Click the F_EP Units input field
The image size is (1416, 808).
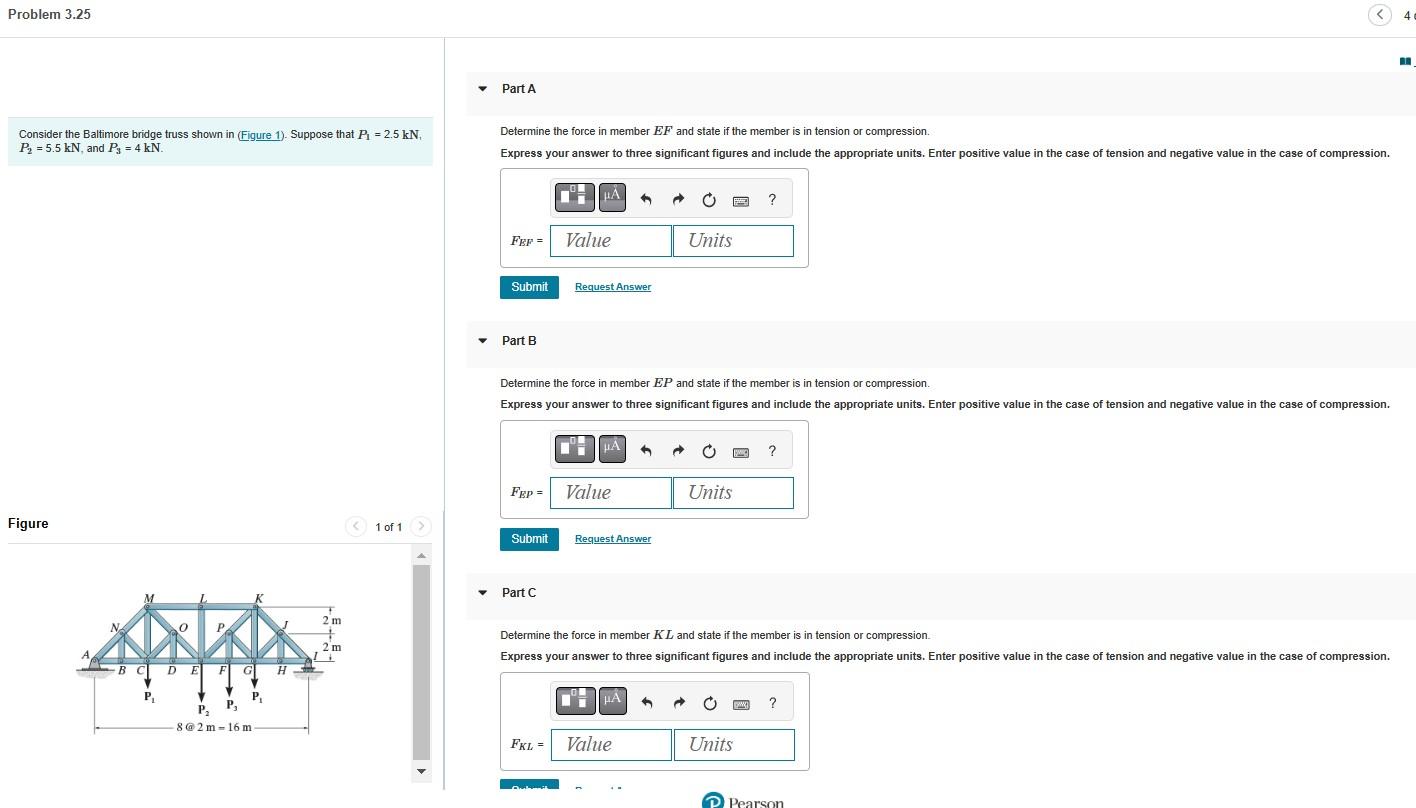pos(734,493)
